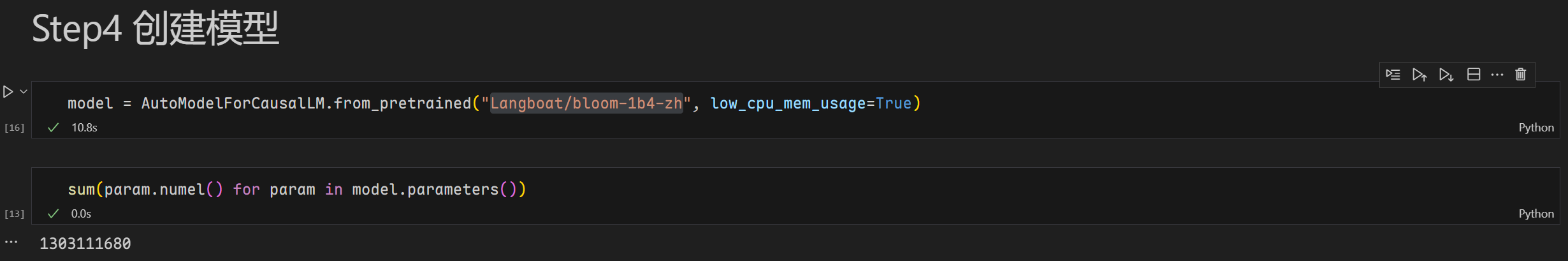
Task: Execute all cells above this one
Action: (1419, 75)
